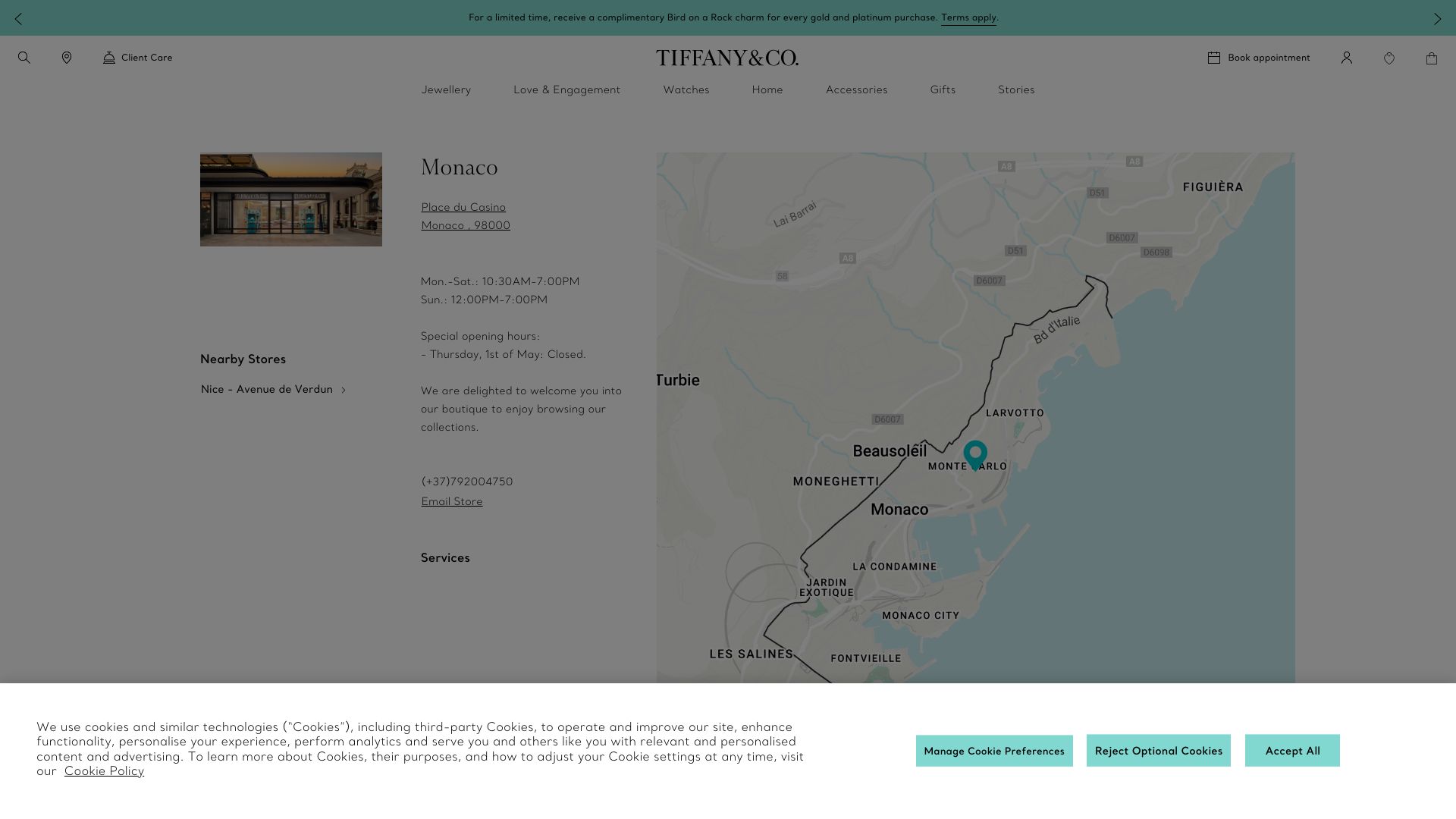Click Reject Optional Cookies button
Screen dimensions: 1456x819
pos(1158,751)
